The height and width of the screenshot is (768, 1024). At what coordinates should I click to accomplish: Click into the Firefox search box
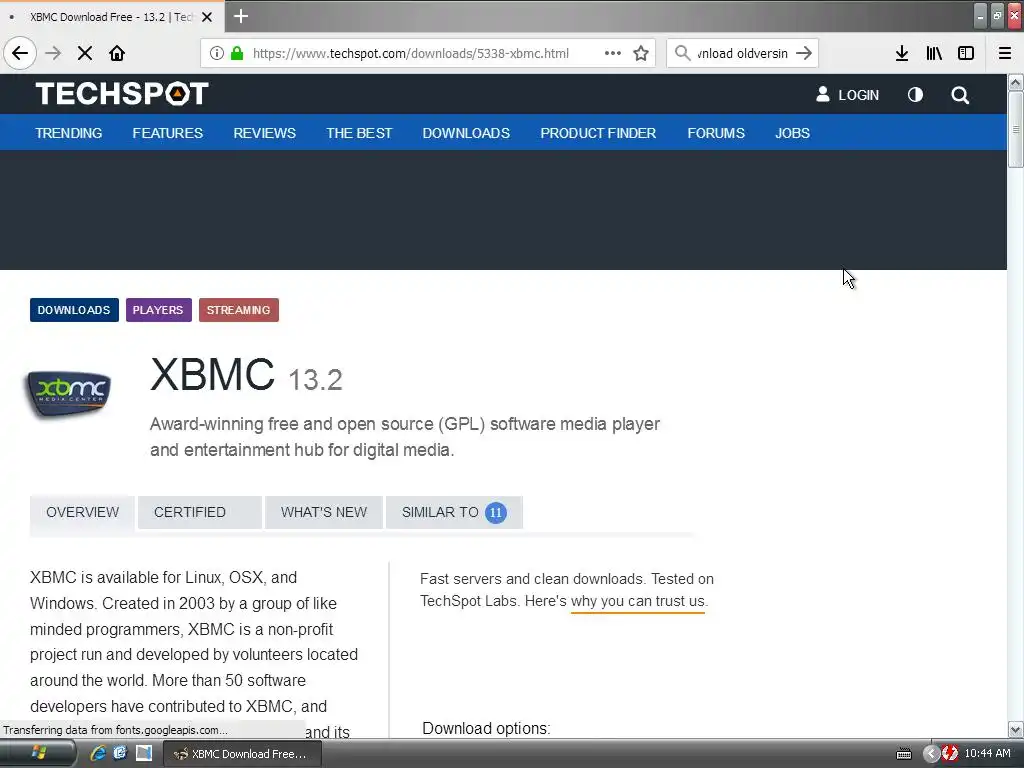click(743, 53)
